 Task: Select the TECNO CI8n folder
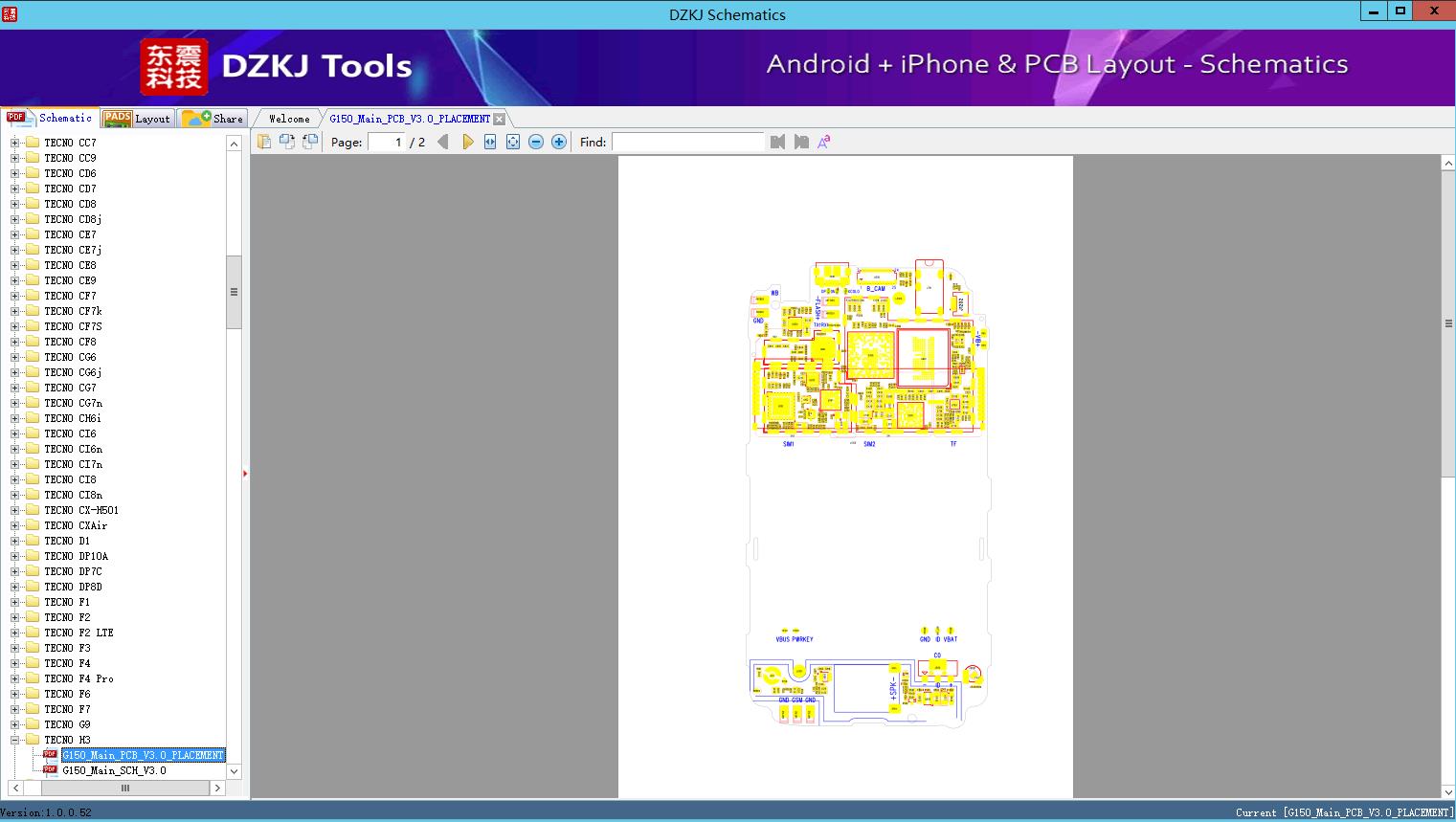[x=73, y=495]
